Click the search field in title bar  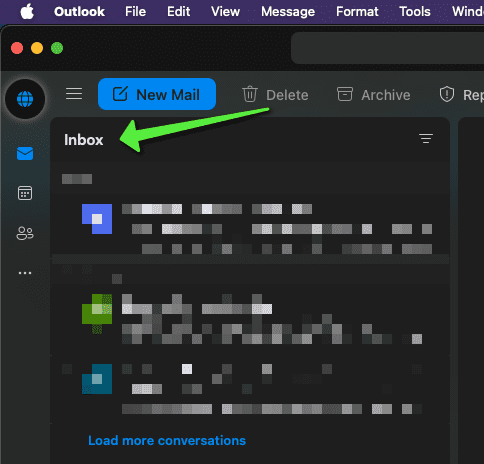coord(387,48)
